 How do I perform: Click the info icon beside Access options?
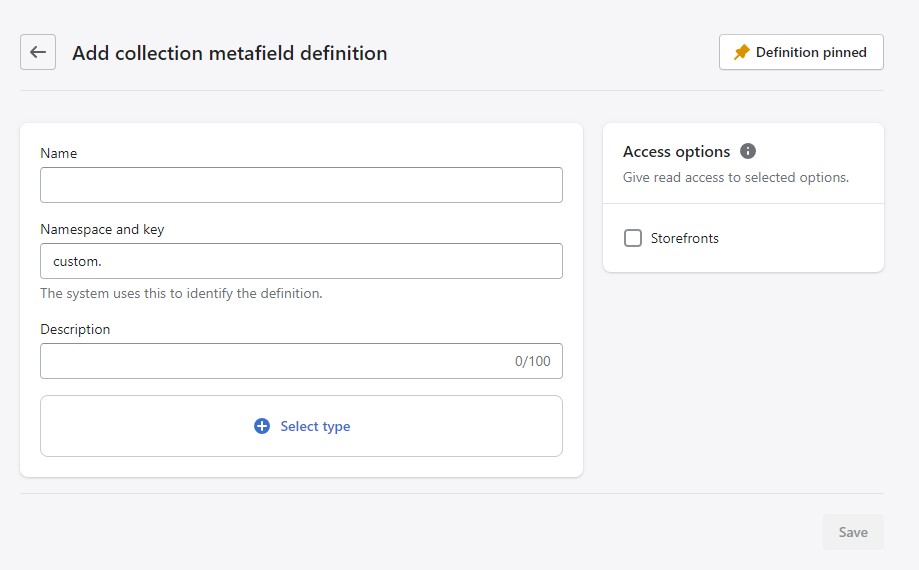click(748, 151)
